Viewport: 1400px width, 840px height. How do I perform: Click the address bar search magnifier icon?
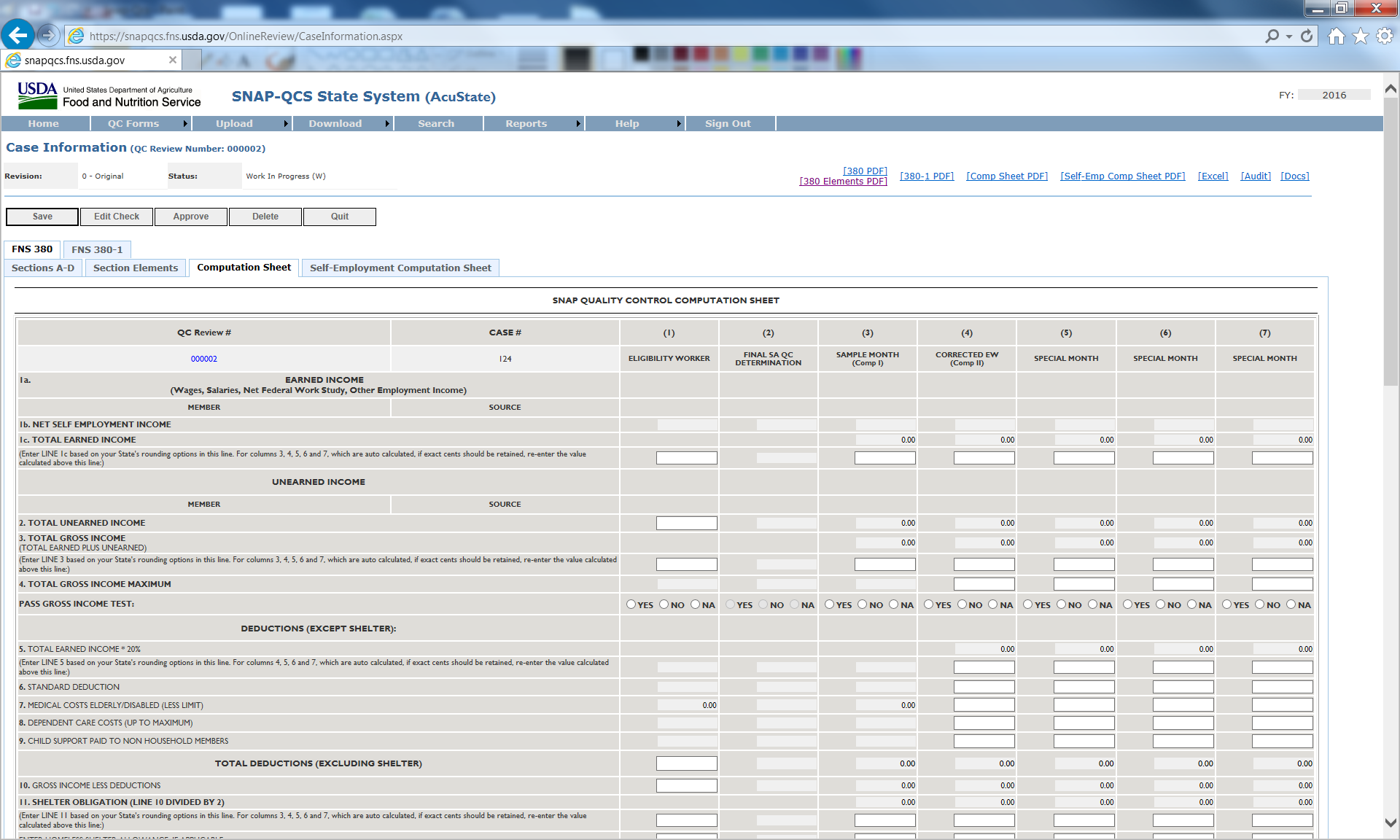pos(1272,36)
